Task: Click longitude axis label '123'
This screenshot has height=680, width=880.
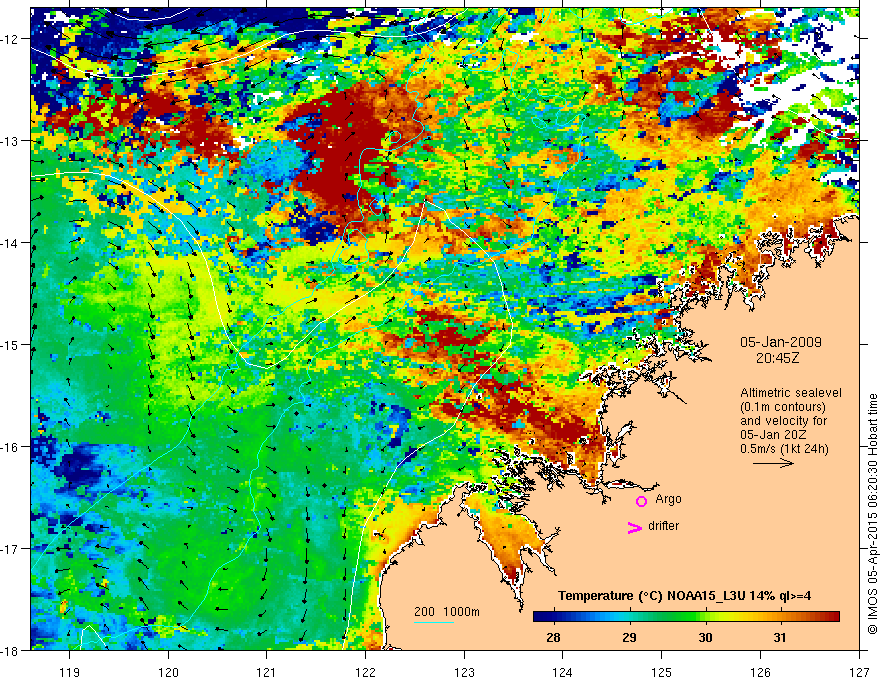Action: [464, 672]
